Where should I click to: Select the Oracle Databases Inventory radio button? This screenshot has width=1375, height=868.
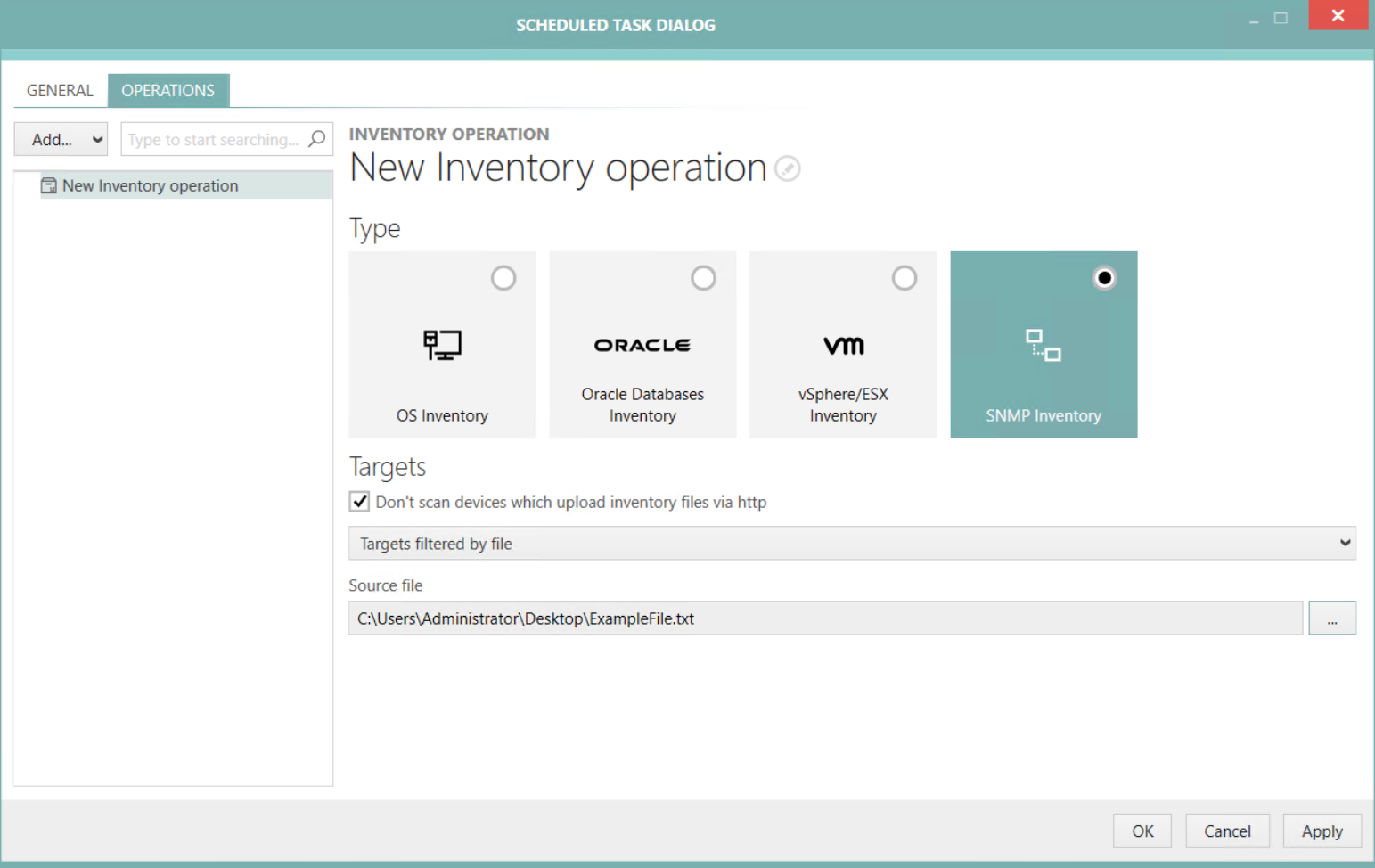coord(703,277)
